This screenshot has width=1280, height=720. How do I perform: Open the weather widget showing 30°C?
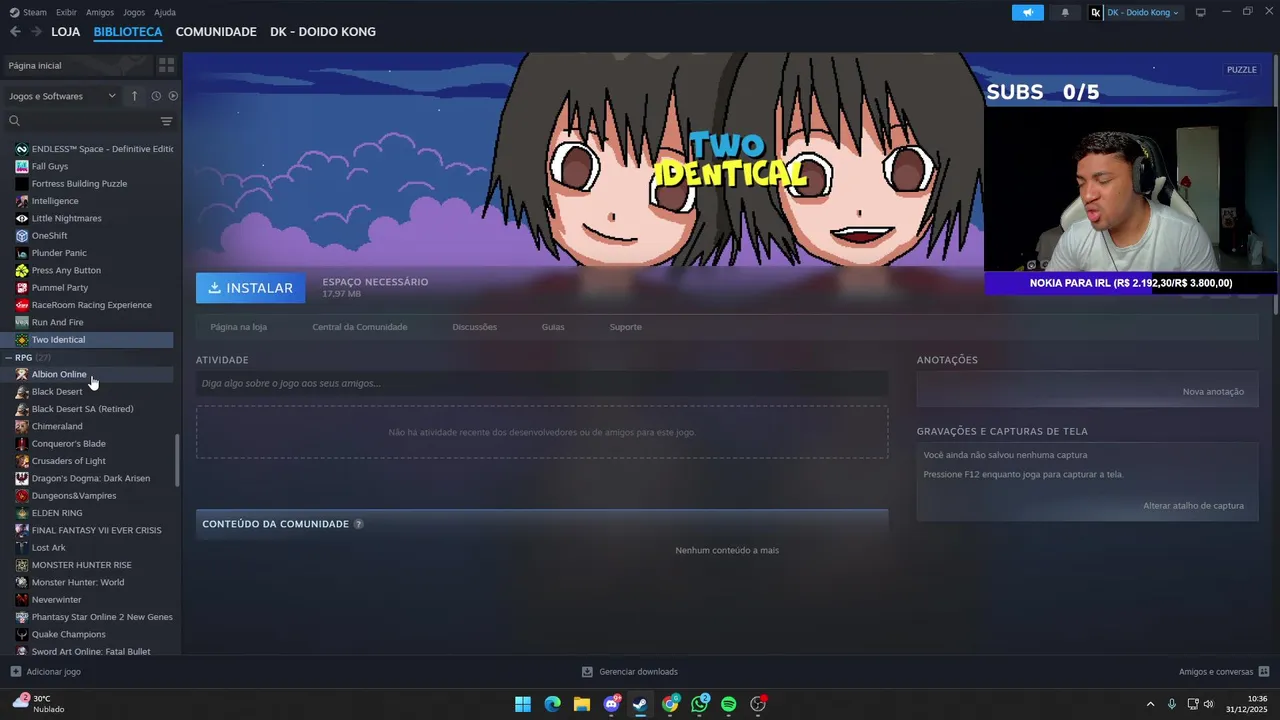(40, 704)
